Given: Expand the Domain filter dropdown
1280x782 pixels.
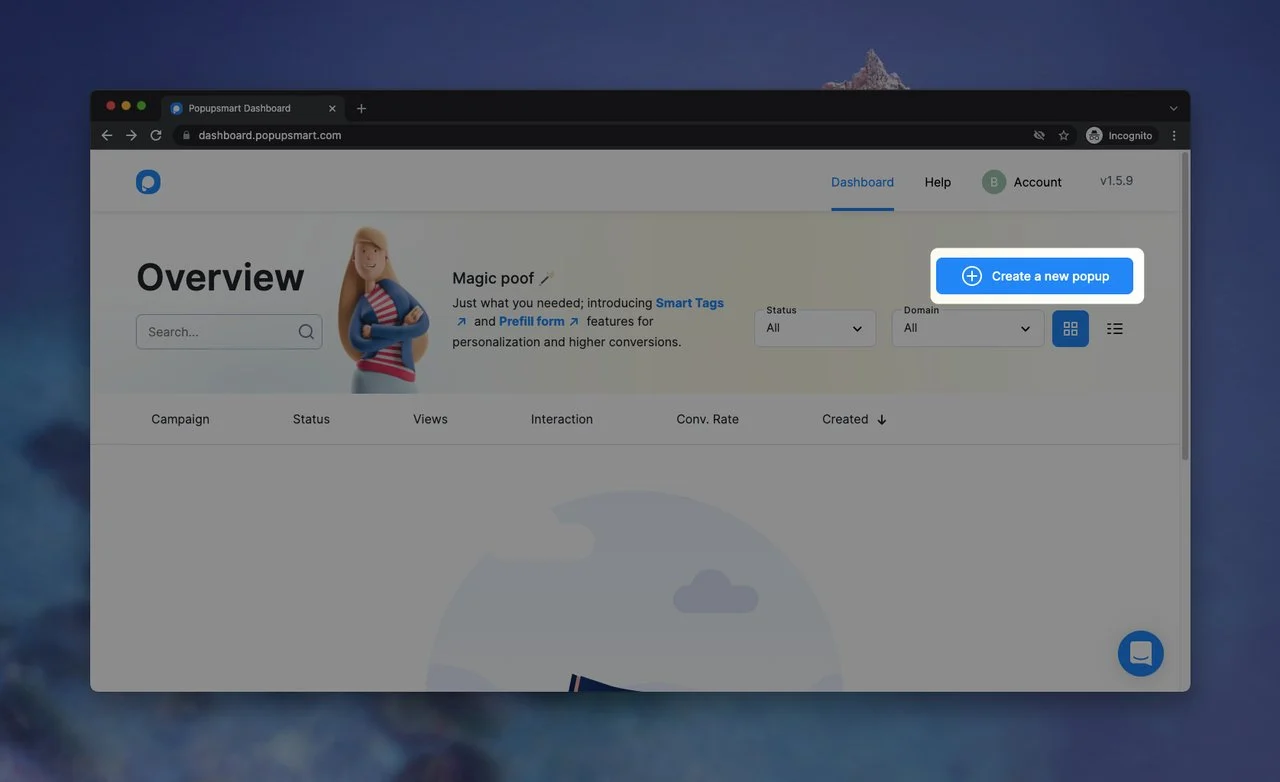Looking at the screenshot, I should pyautogui.click(x=967, y=328).
